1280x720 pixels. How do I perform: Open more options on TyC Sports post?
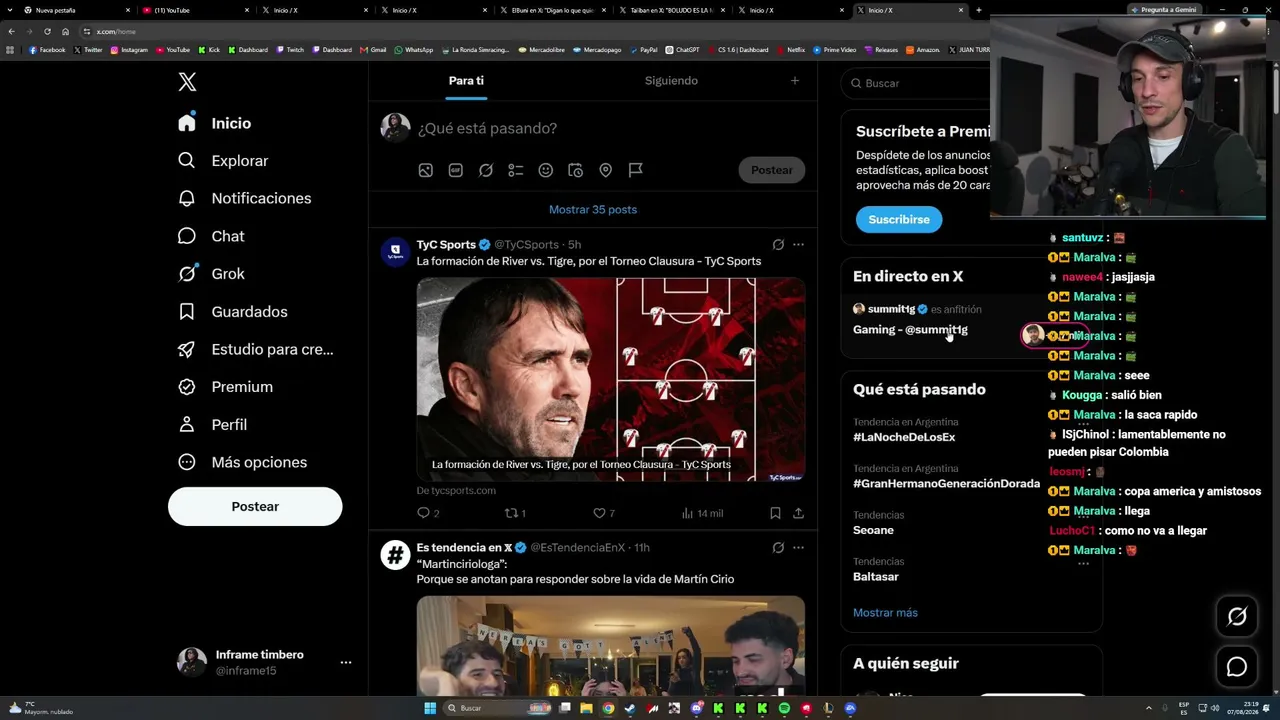pos(798,245)
